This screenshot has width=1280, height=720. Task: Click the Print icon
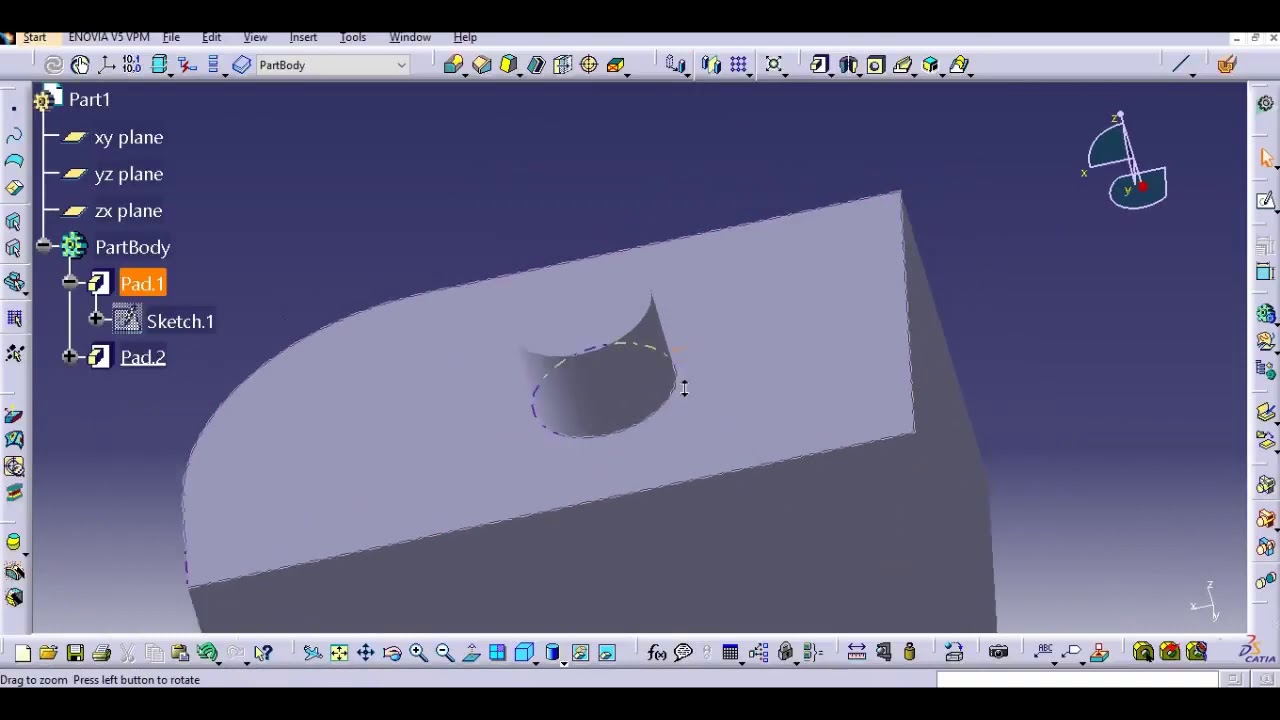(x=101, y=653)
